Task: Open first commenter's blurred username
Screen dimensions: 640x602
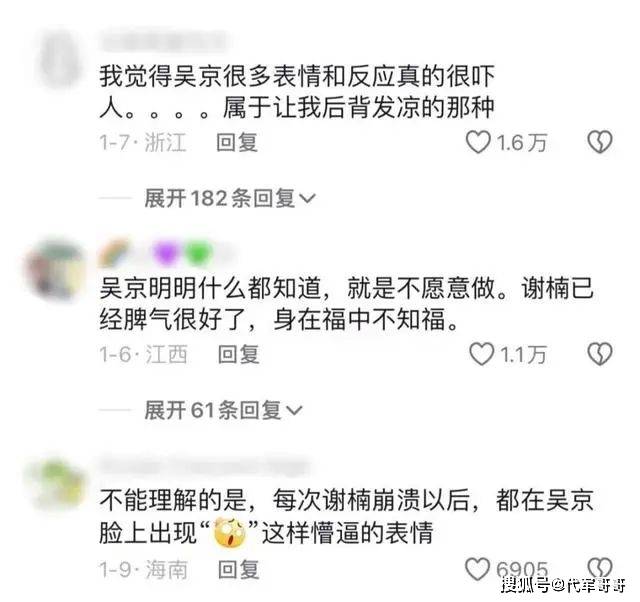Action: 163,41
